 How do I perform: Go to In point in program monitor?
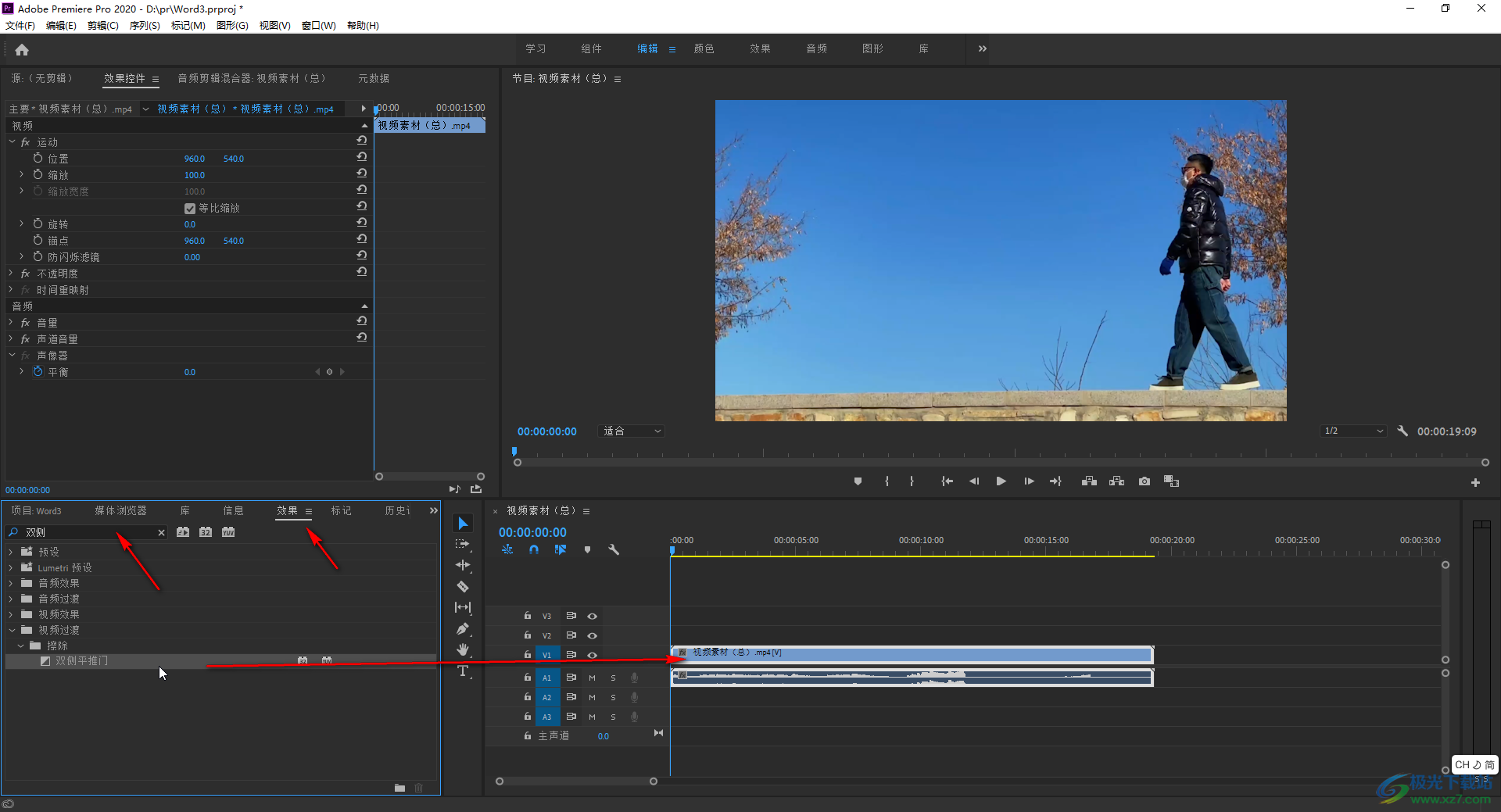947,481
